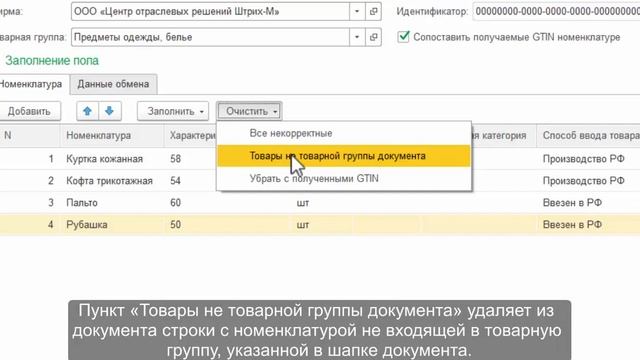Click 'Ввезен в РФ' in Рубашка row
640x360 pixels.
point(572,225)
